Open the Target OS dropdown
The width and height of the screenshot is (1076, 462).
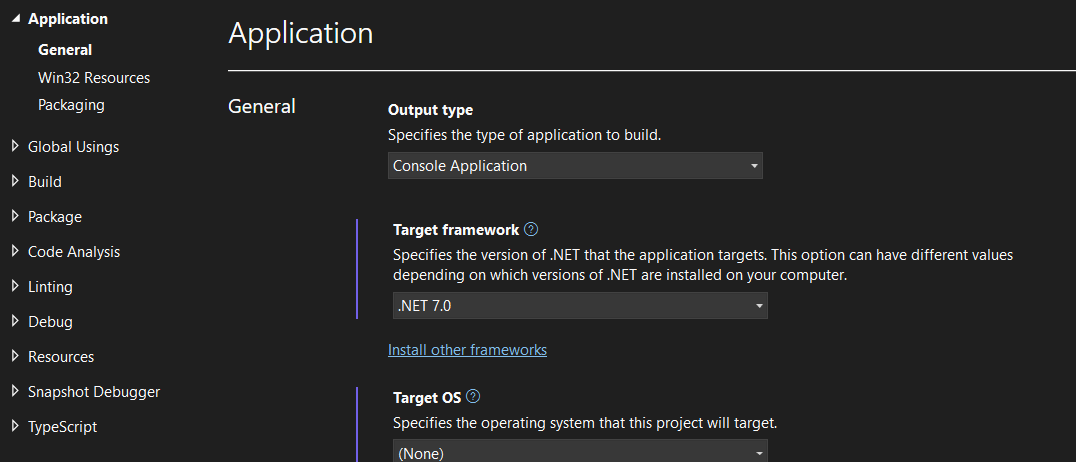coord(580,452)
